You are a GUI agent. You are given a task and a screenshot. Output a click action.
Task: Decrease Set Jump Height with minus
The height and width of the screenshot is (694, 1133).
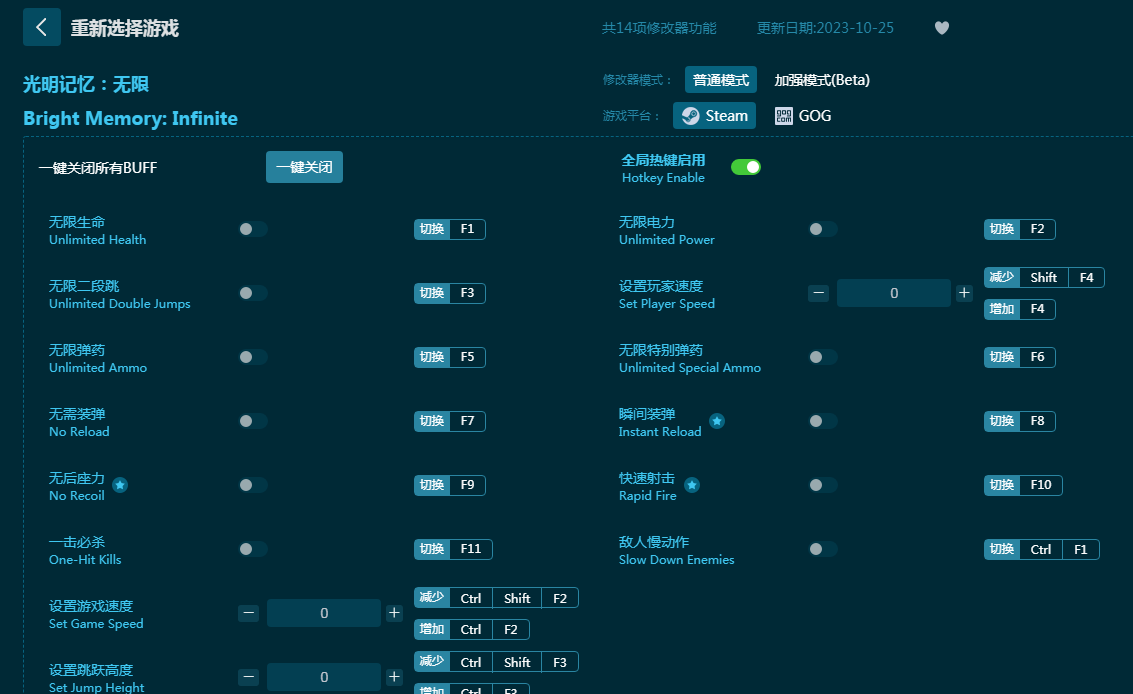click(x=248, y=677)
